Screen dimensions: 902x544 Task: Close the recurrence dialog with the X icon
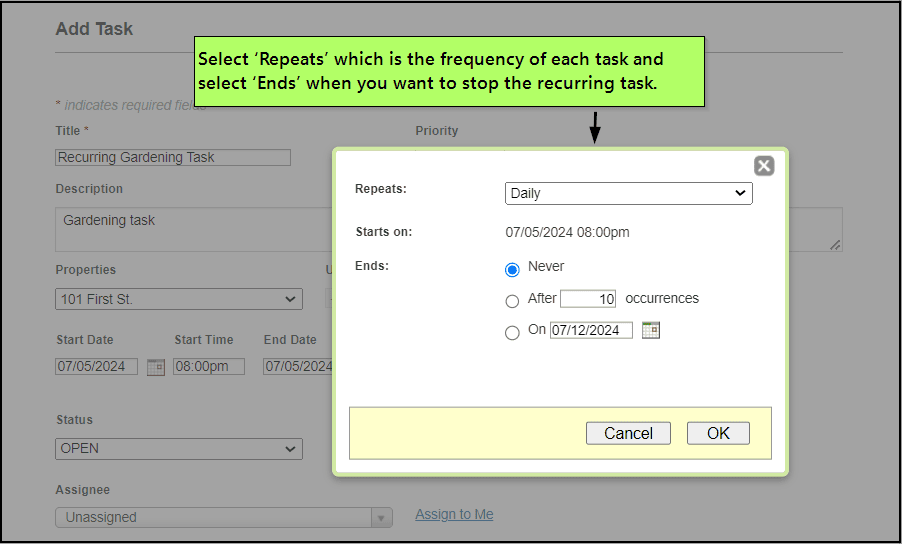(x=764, y=166)
